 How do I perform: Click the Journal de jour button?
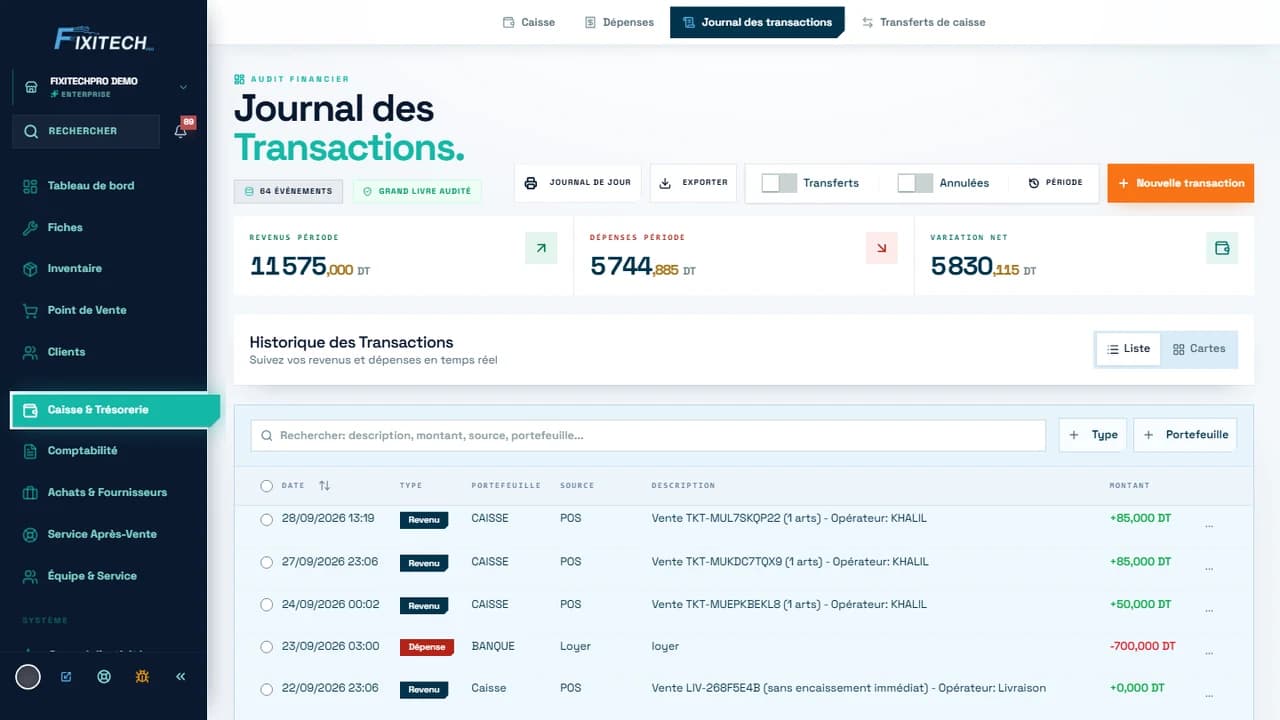pos(578,183)
